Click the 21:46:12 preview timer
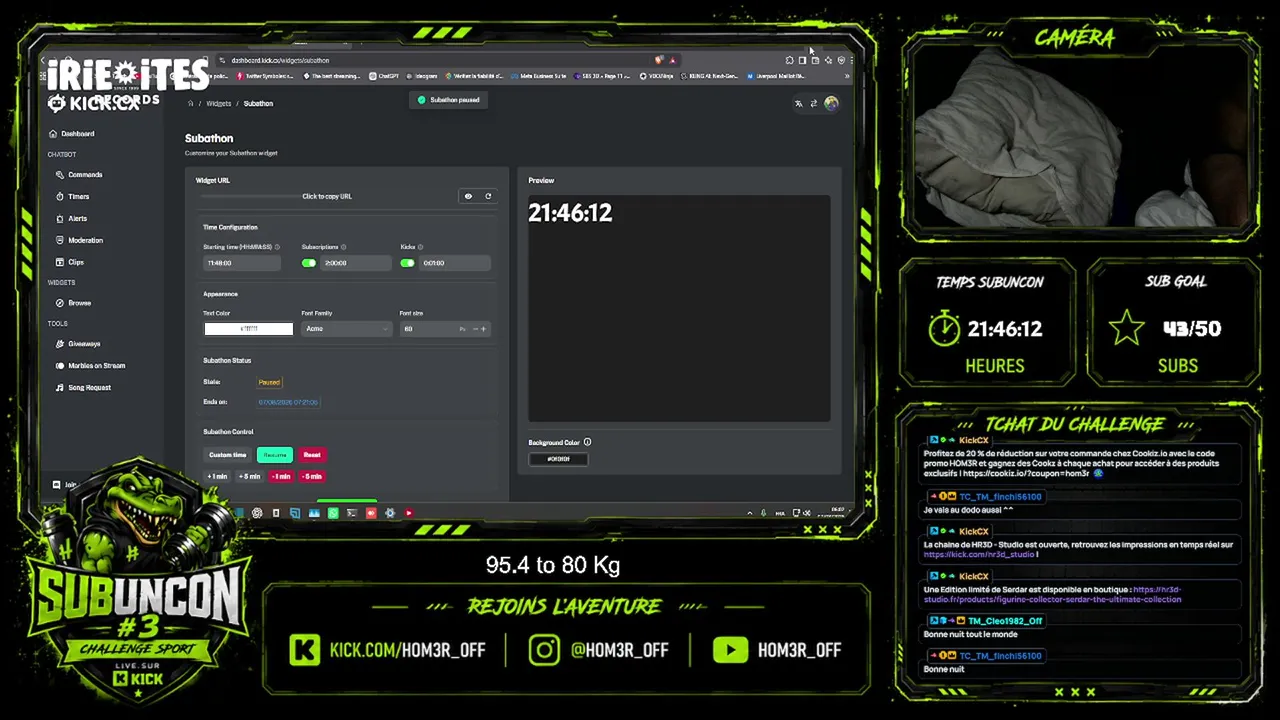1280x720 pixels. point(570,213)
